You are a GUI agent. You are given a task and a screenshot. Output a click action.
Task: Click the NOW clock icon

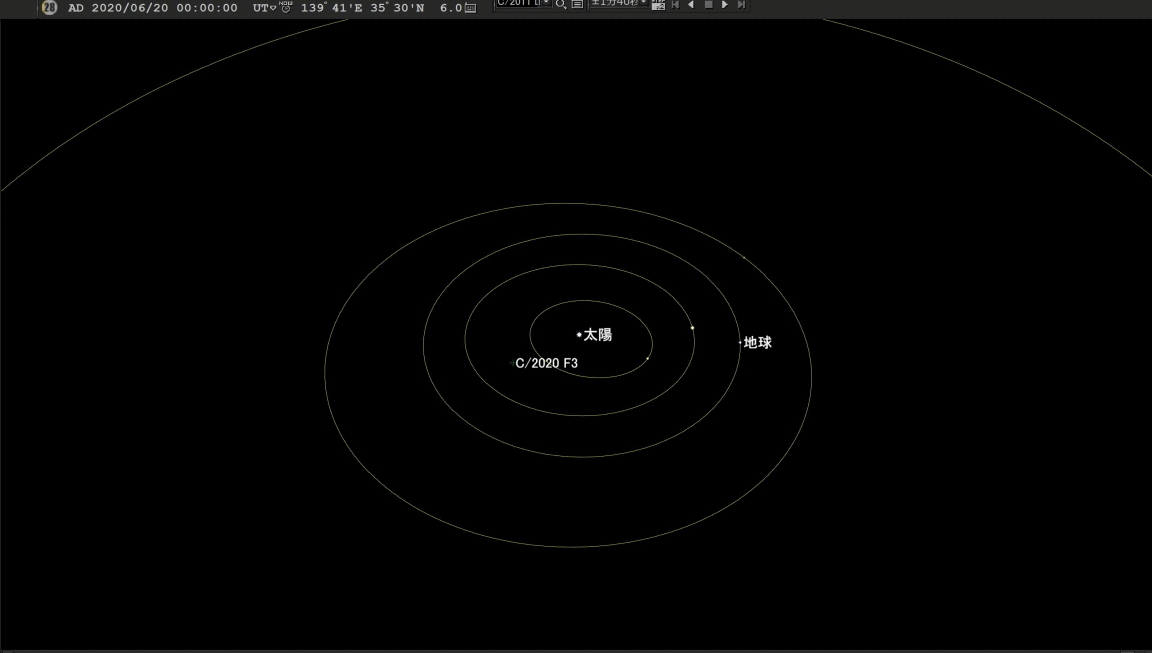click(285, 7)
